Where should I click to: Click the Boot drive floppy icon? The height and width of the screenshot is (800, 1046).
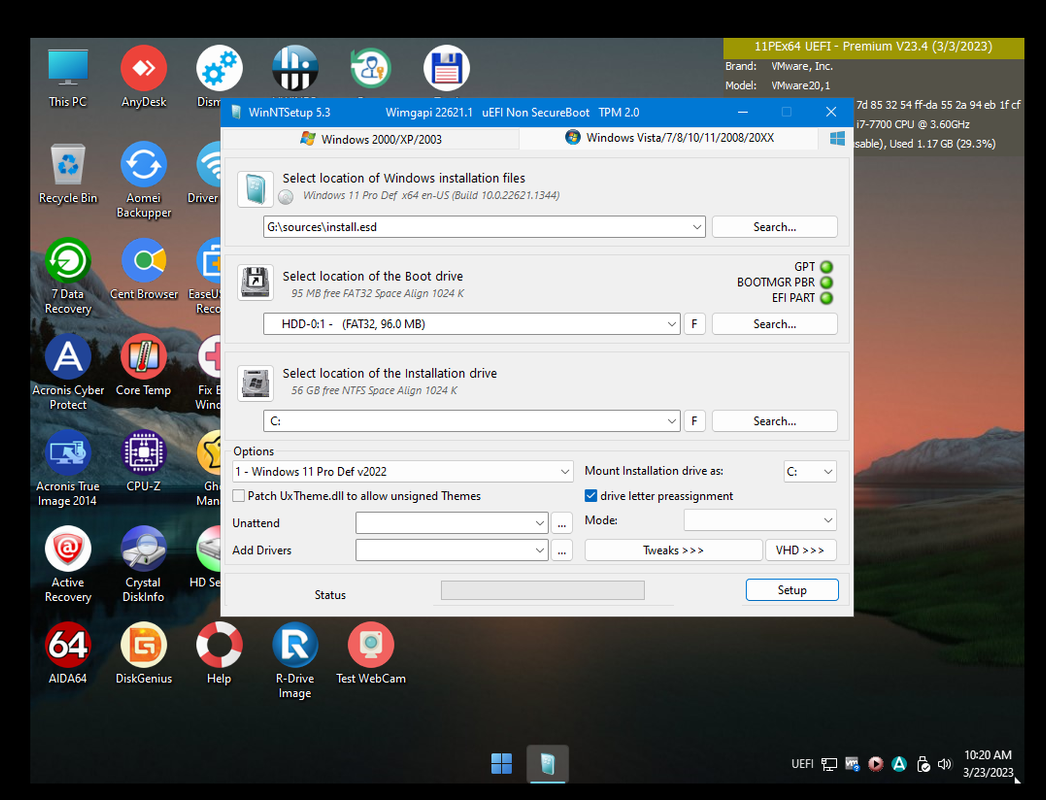point(255,282)
